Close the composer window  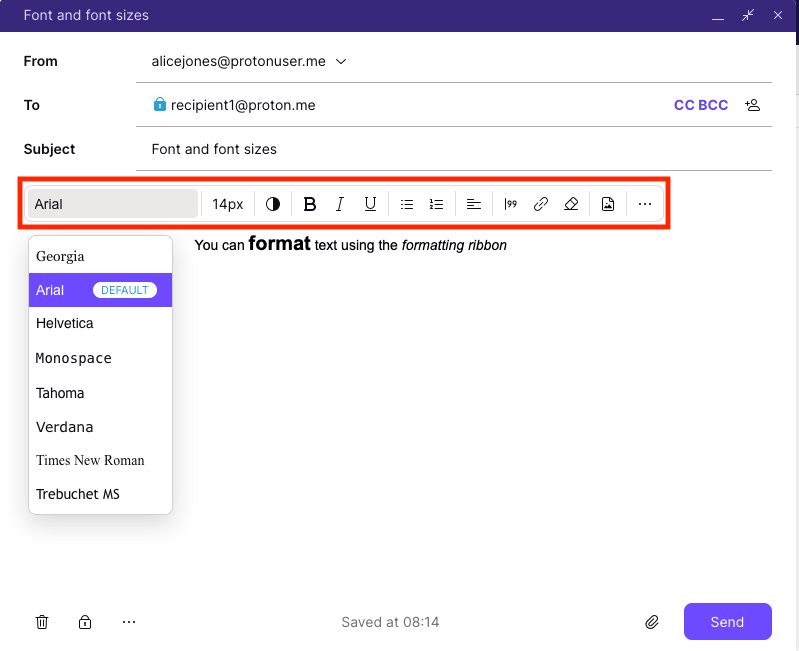(x=778, y=15)
